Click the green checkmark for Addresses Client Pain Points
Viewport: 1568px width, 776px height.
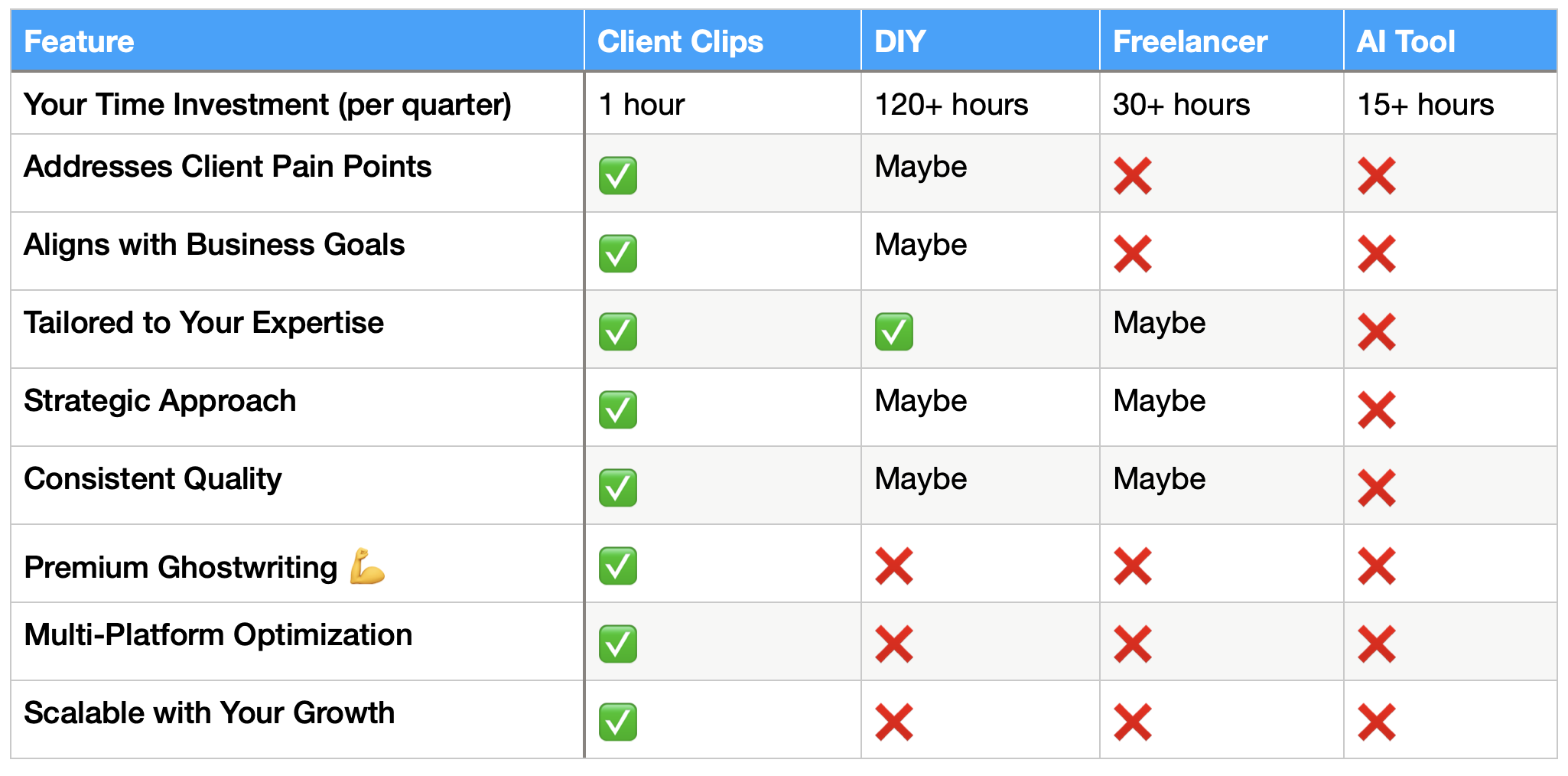point(618,175)
